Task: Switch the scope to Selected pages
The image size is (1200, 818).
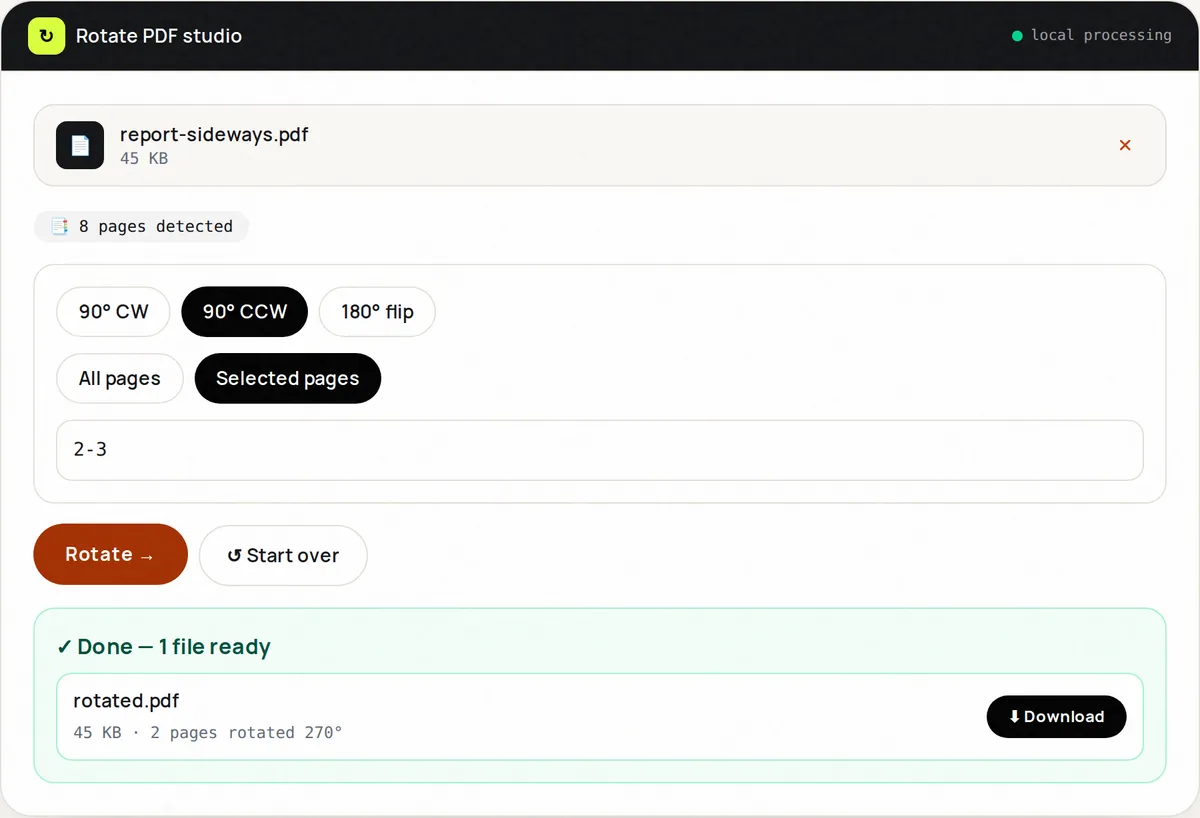Action: (288, 378)
